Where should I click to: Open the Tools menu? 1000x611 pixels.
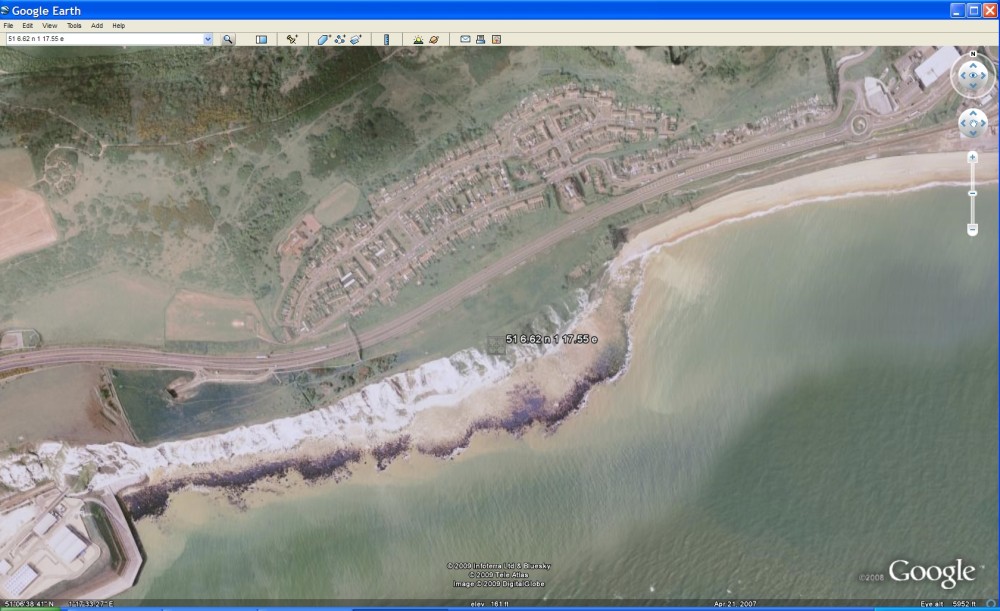[x=74, y=25]
